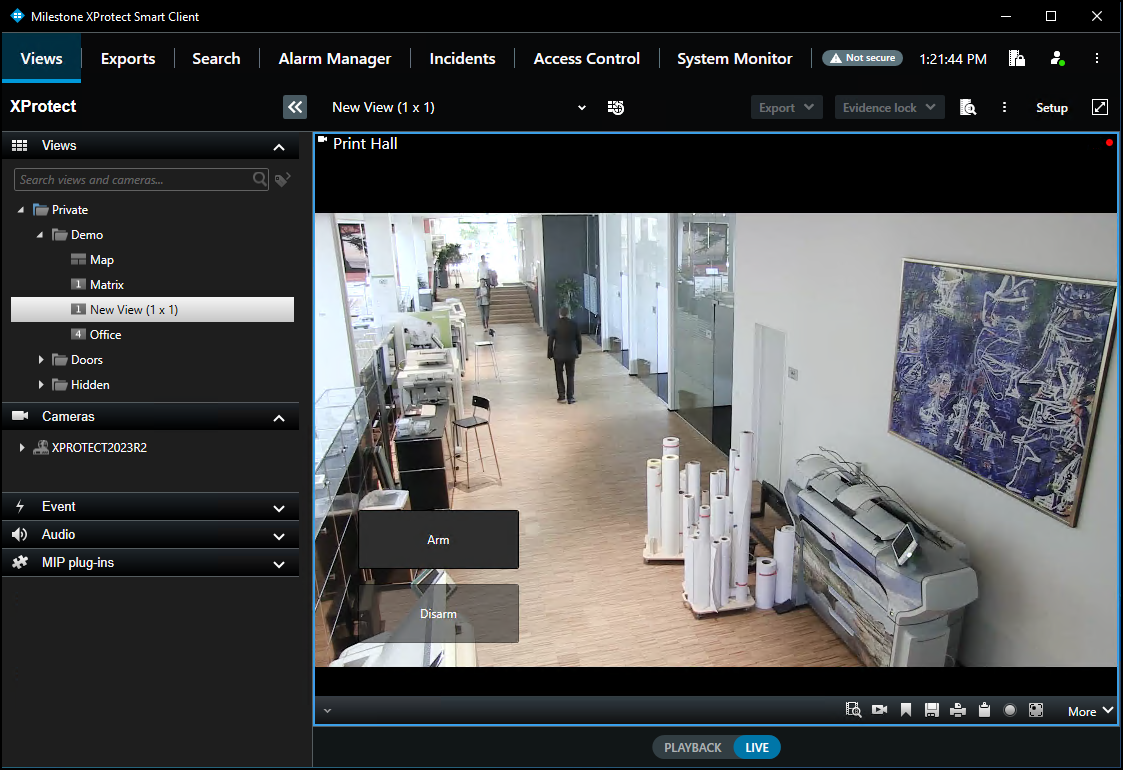
Task: Collapse the side panel with double-arrow button
Action: click(x=295, y=107)
